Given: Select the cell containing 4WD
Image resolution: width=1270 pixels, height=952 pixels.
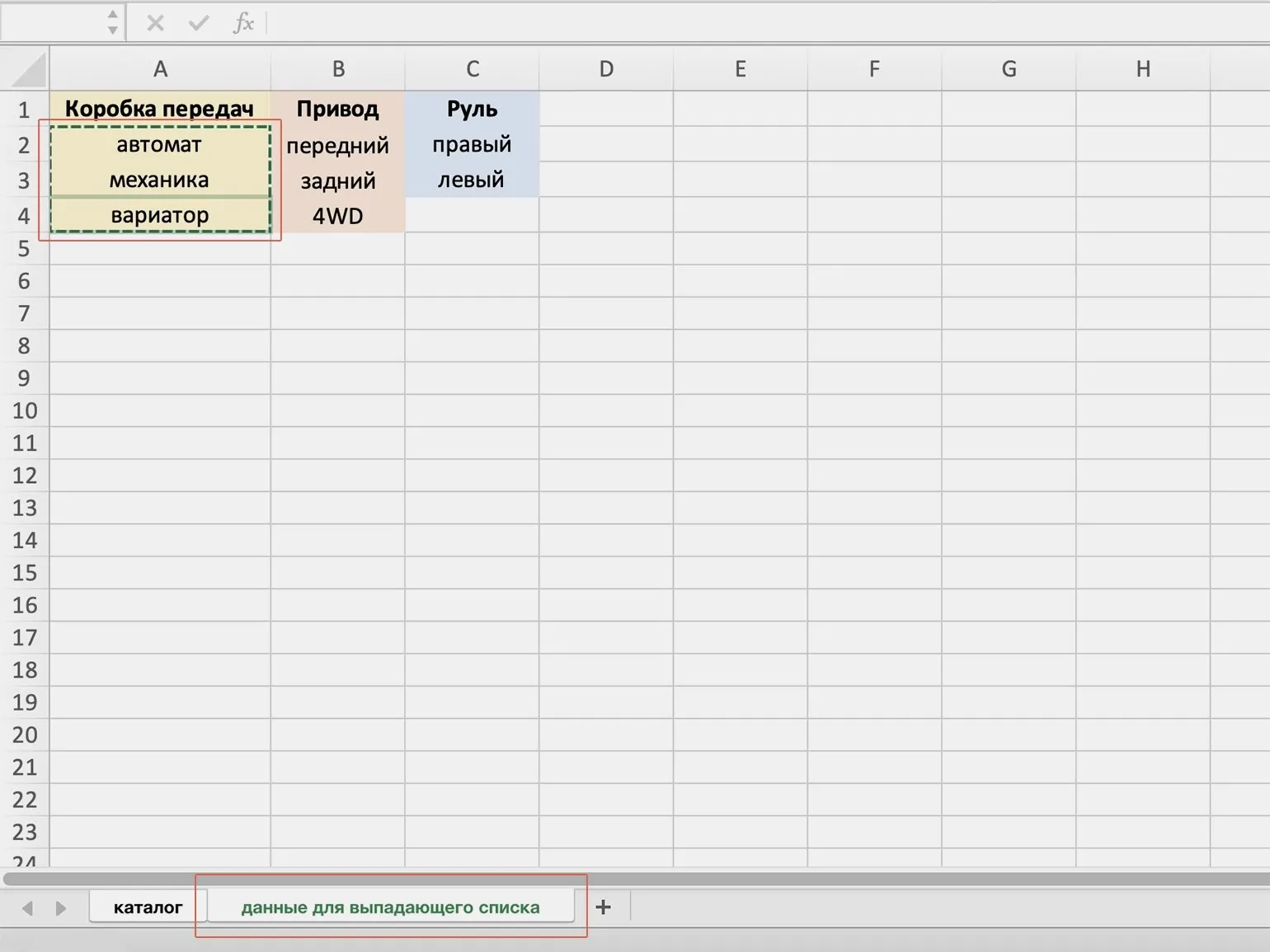Looking at the screenshot, I should [337, 216].
